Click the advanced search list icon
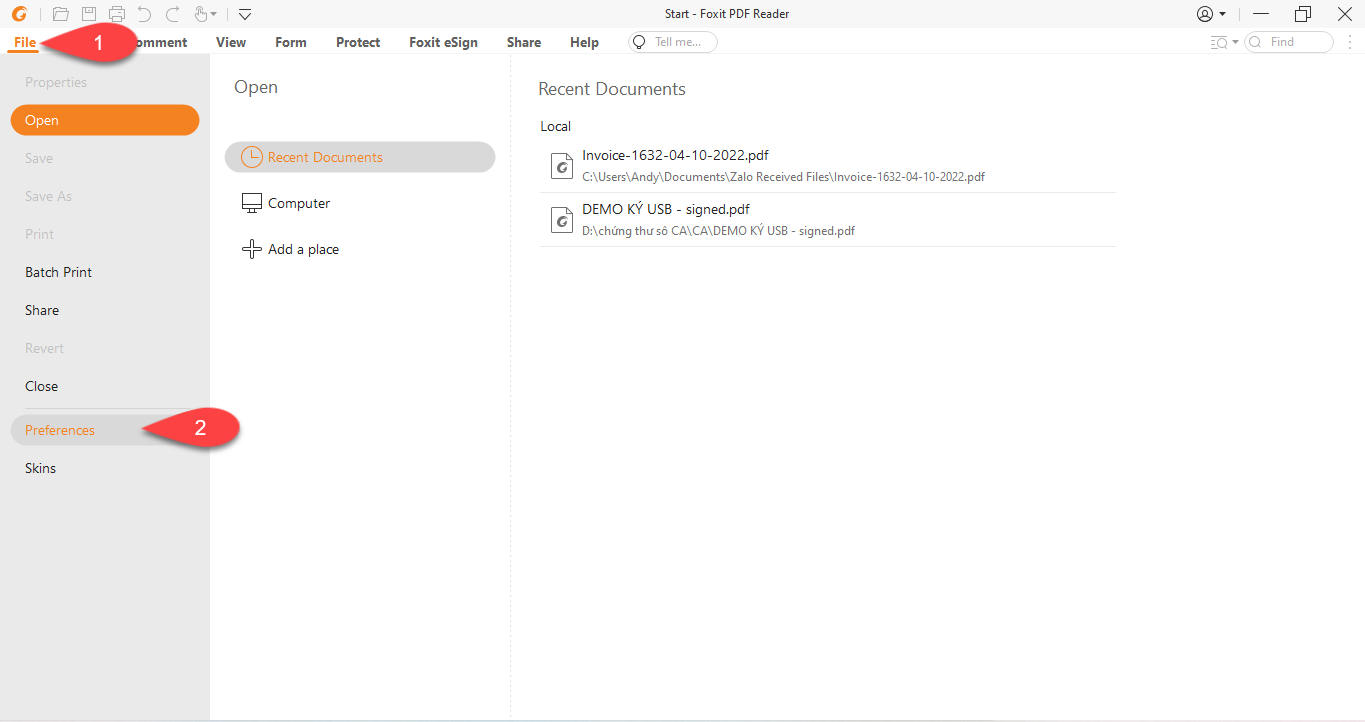The height and width of the screenshot is (722, 1365). point(1218,42)
